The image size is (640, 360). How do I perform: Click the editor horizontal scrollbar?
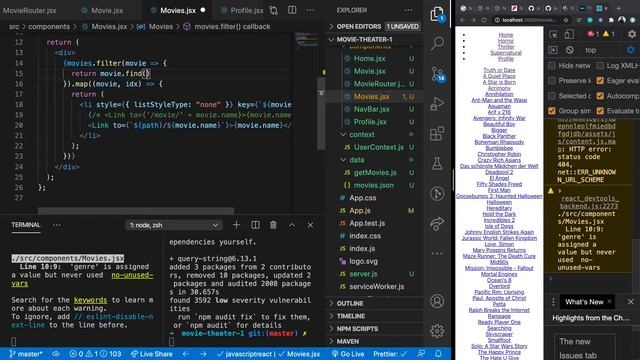coord(136,211)
